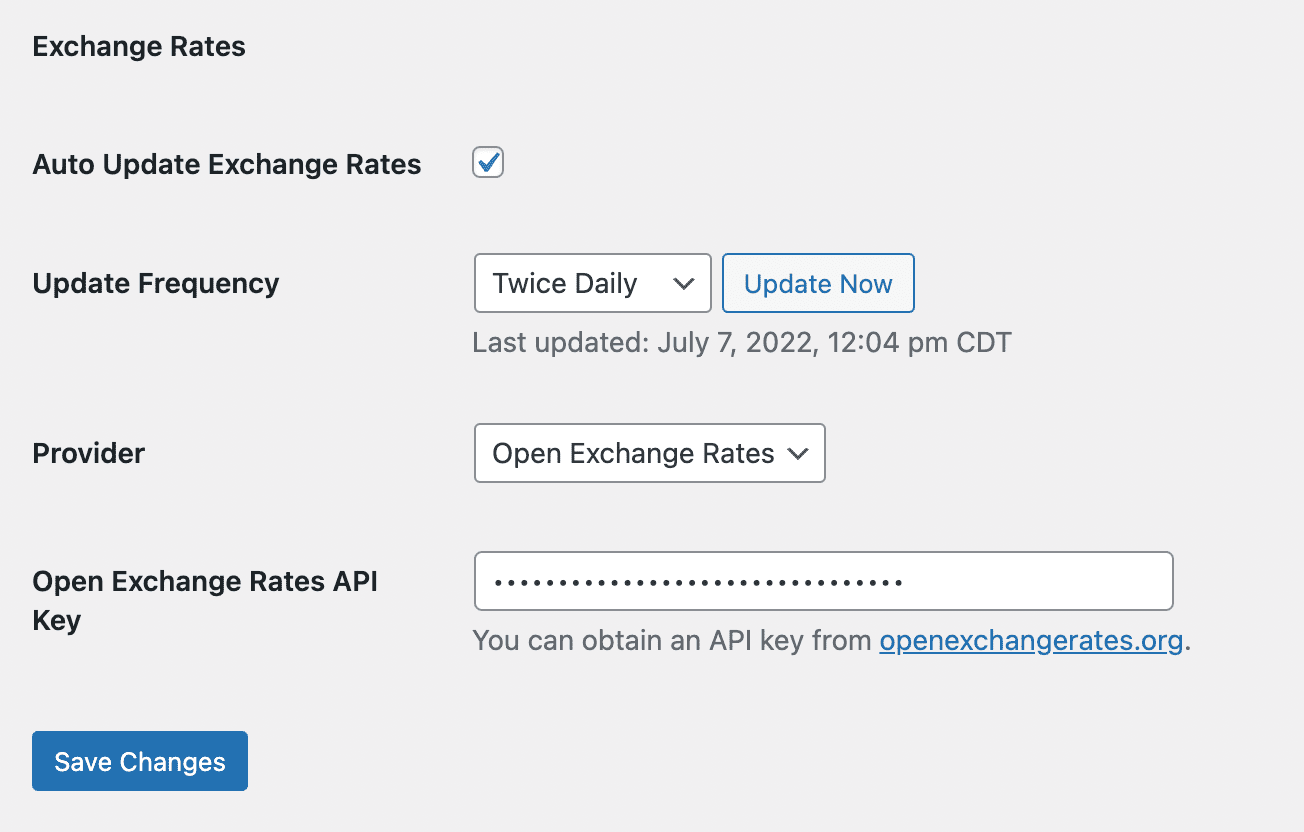The height and width of the screenshot is (832, 1304).
Task: Click the Exchange Rates section heading
Action: [138, 46]
